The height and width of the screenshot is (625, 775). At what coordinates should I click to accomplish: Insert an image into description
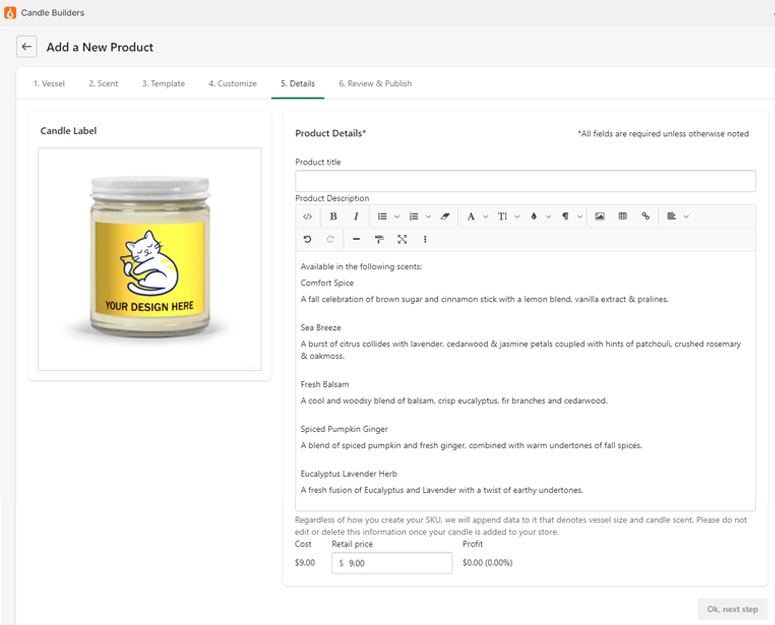pos(600,216)
